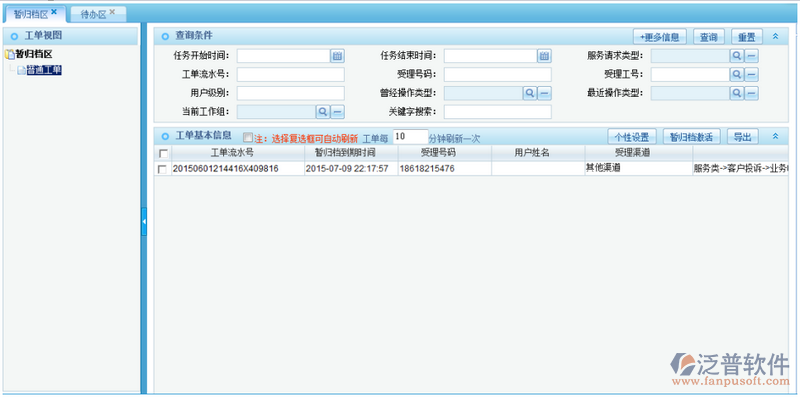800x397 pixels.
Task: Open calendar picker for 任务结束时间
Action: click(544, 56)
